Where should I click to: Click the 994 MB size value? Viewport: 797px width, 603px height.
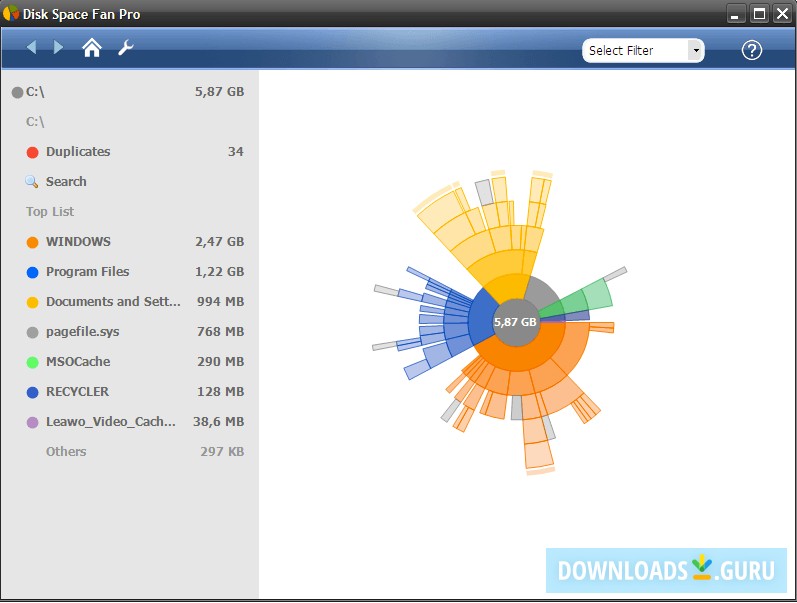[x=221, y=302]
